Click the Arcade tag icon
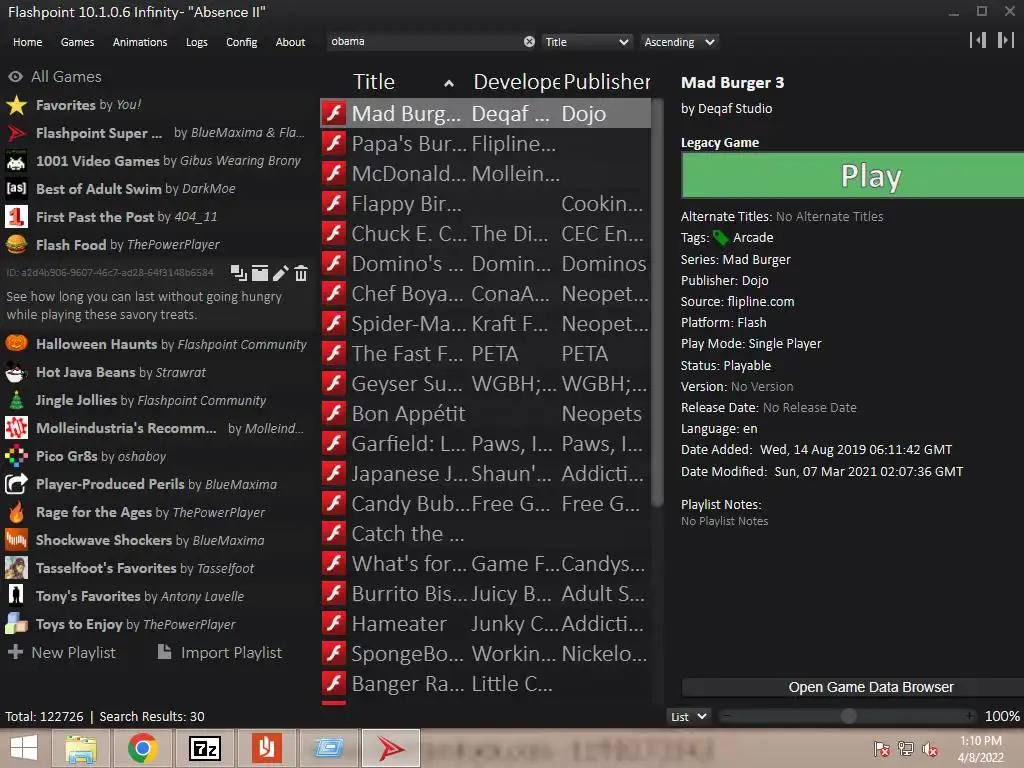 tap(720, 238)
